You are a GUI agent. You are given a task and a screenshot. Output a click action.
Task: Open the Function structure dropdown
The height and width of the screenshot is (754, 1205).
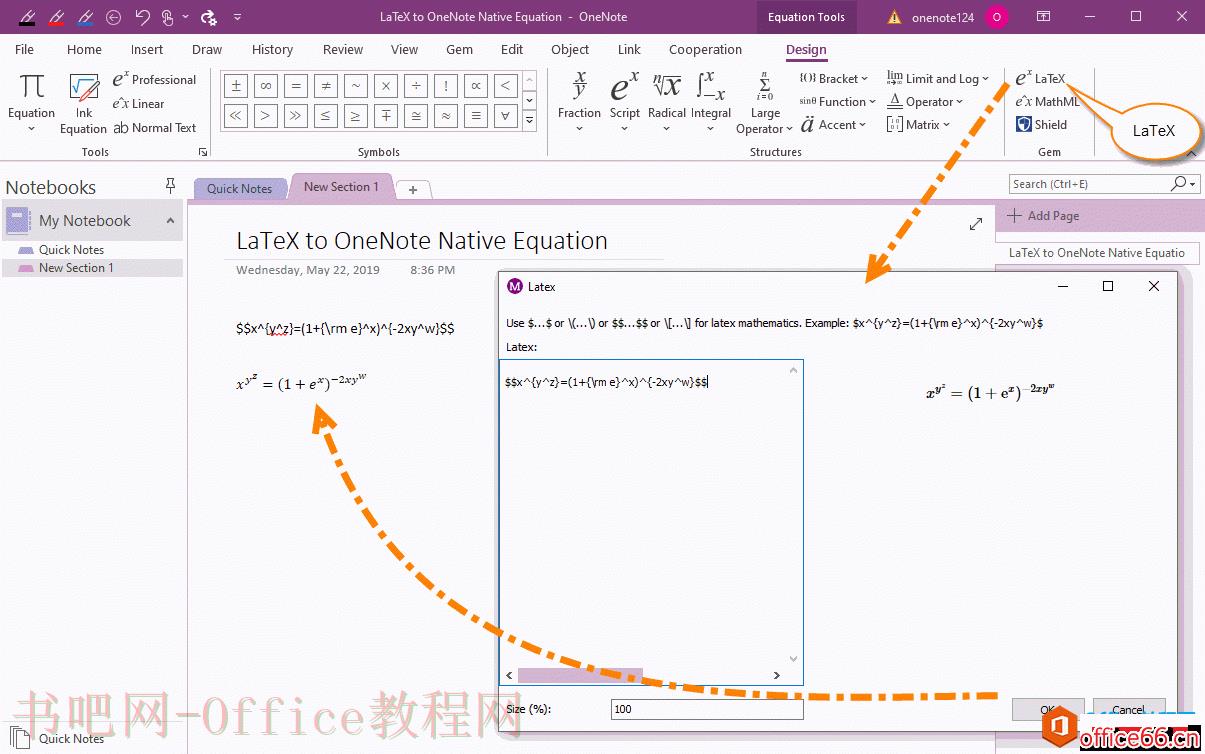tap(837, 102)
